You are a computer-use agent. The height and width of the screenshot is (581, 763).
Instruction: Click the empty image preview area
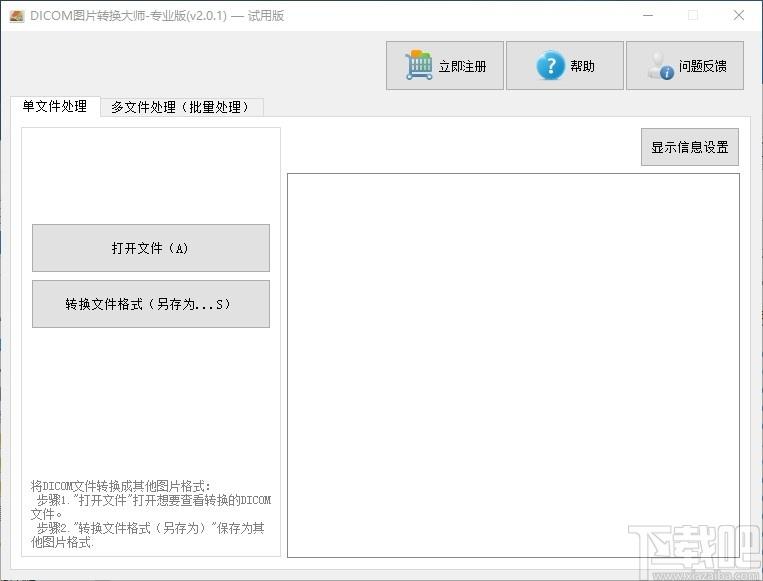point(513,365)
